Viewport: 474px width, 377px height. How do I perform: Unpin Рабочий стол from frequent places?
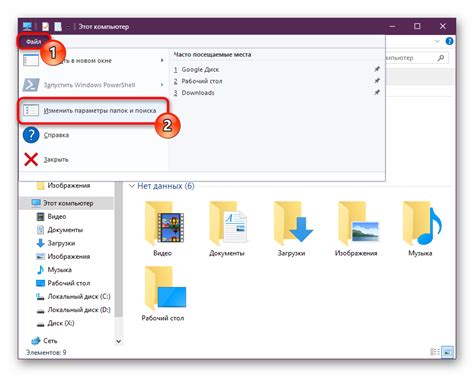click(377, 81)
